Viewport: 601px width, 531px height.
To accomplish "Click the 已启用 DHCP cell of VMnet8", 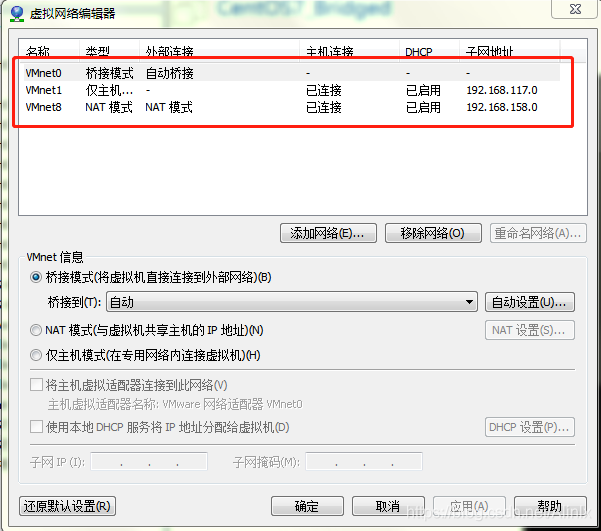I will click(x=423, y=107).
